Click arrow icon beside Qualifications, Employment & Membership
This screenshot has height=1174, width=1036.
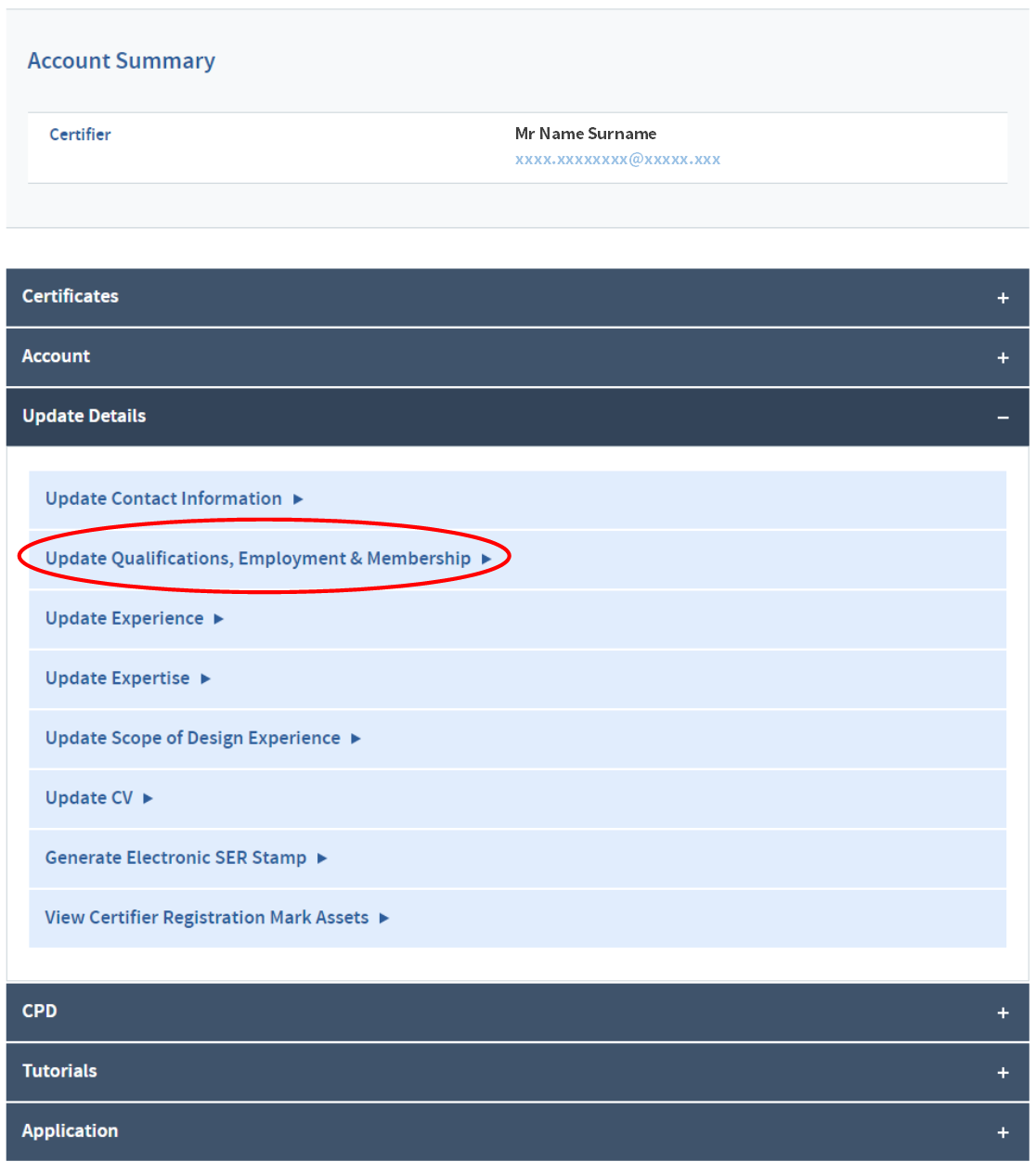pyautogui.click(x=486, y=560)
